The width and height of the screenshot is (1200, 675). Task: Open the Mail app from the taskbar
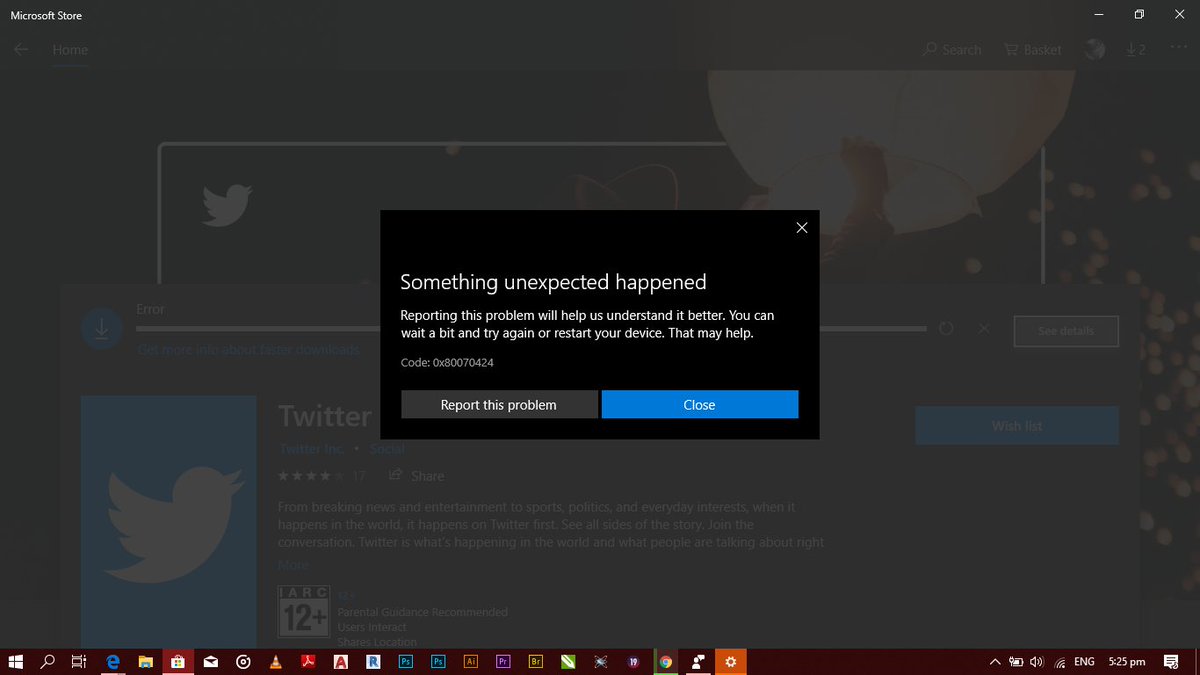point(210,661)
